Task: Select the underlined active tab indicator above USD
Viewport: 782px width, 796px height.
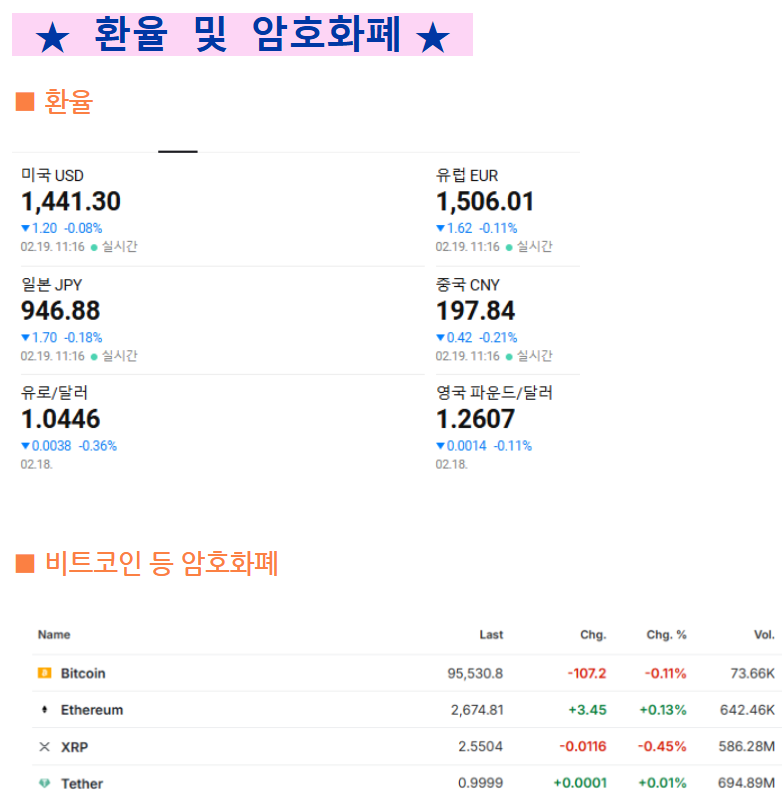Action: pyautogui.click(x=178, y=151)
